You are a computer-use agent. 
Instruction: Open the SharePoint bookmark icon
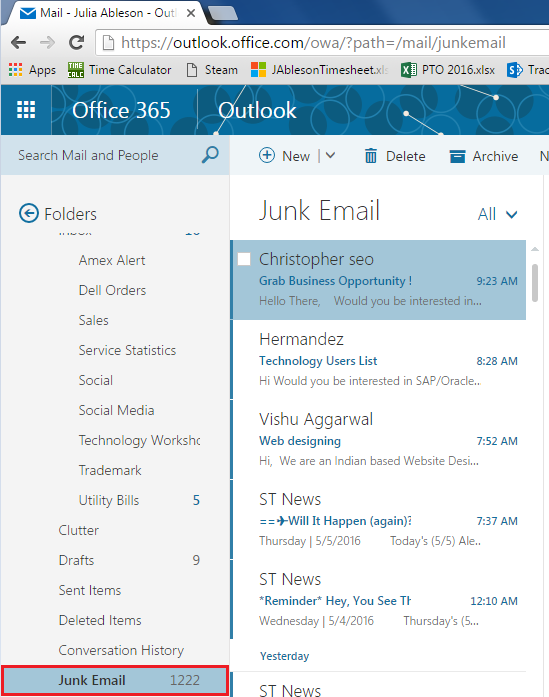[x=515, y=70]
